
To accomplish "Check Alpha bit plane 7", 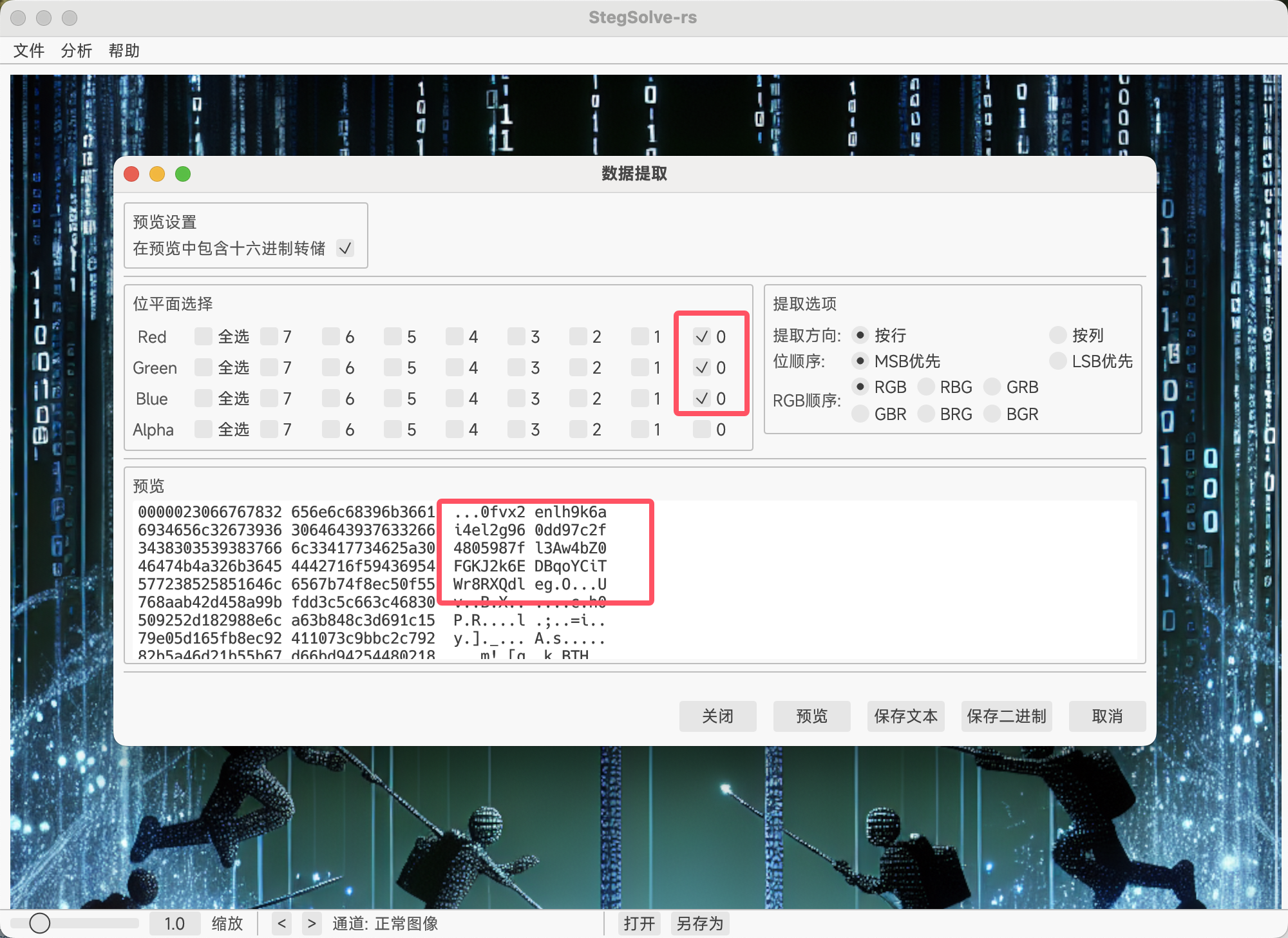I will point(269,429).
